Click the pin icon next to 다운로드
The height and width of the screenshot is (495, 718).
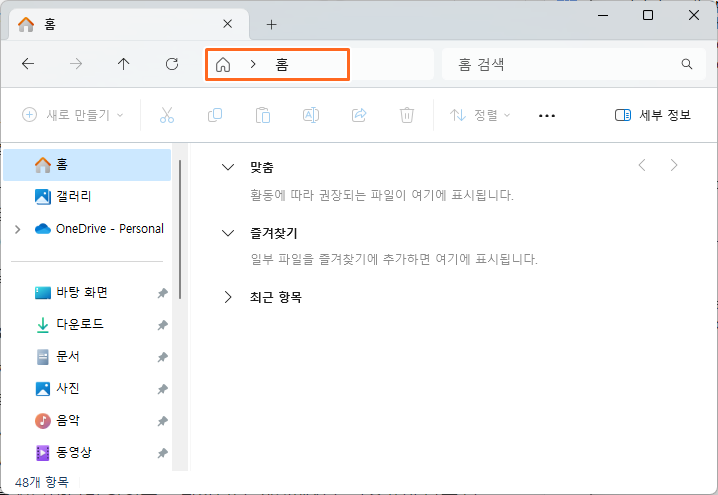[x=163, y=325]
